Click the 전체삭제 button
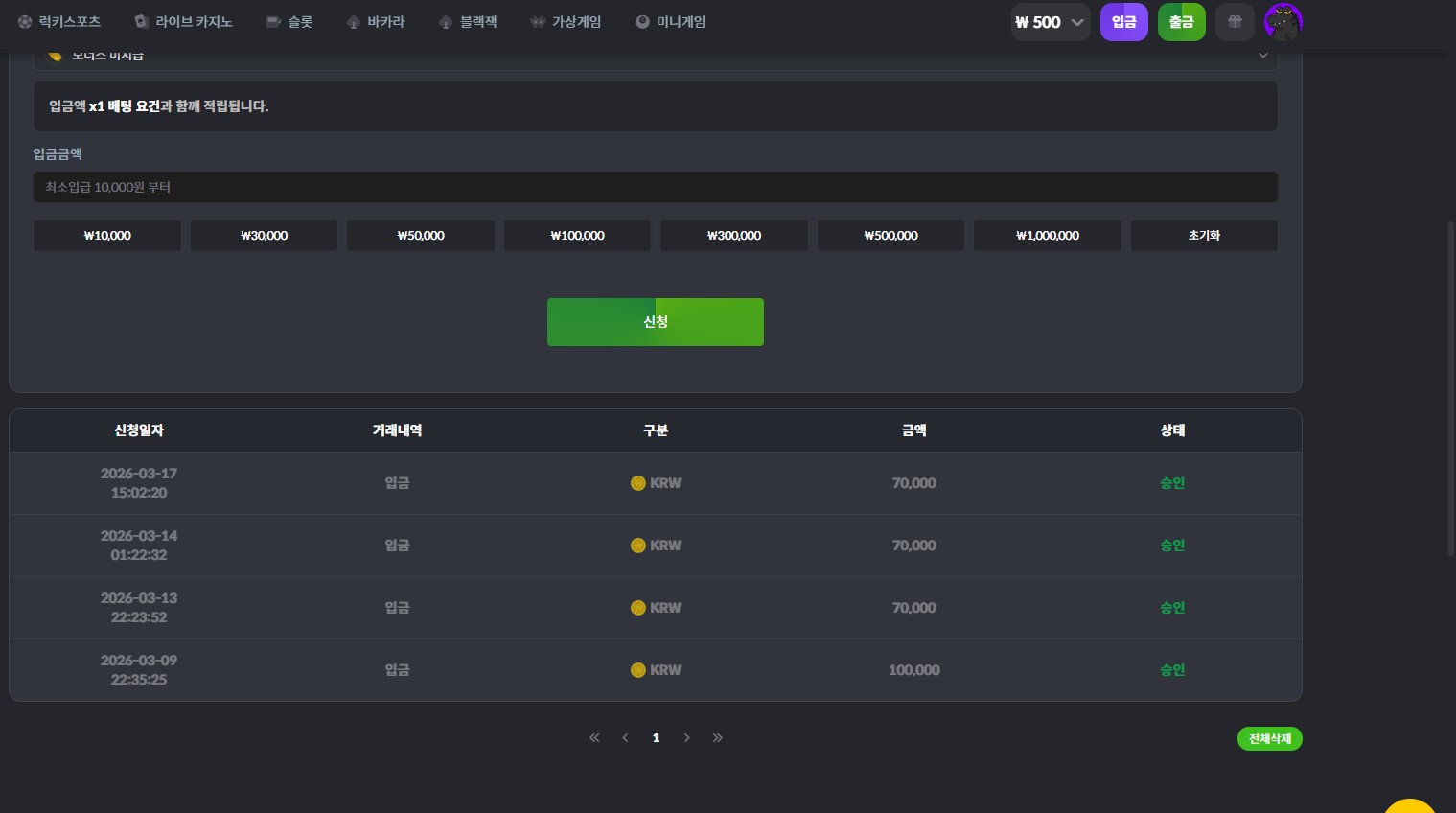The image size is (1456, 813). (x=1269, y=739)
